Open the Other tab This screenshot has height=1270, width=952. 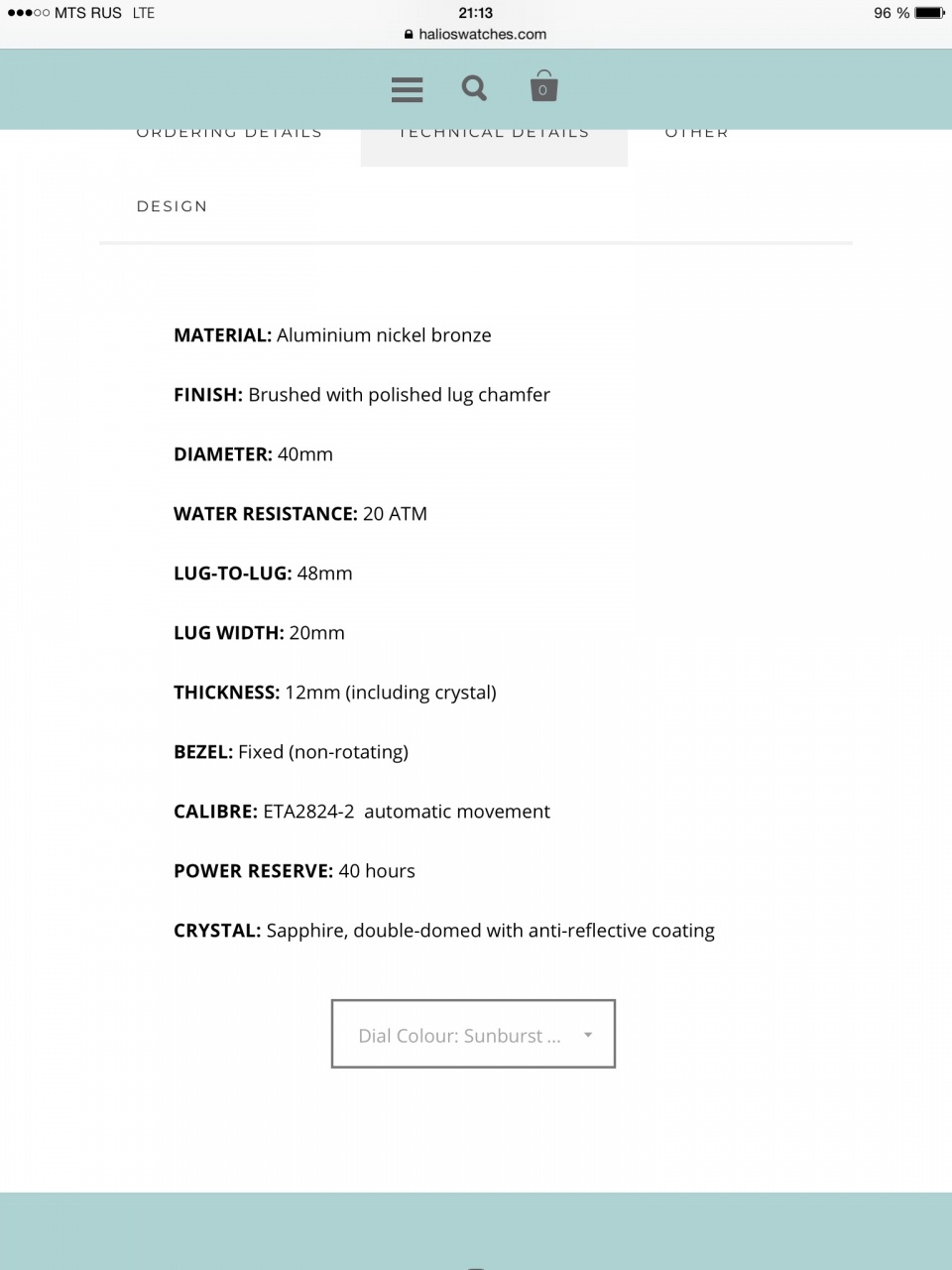coord(696,134)
